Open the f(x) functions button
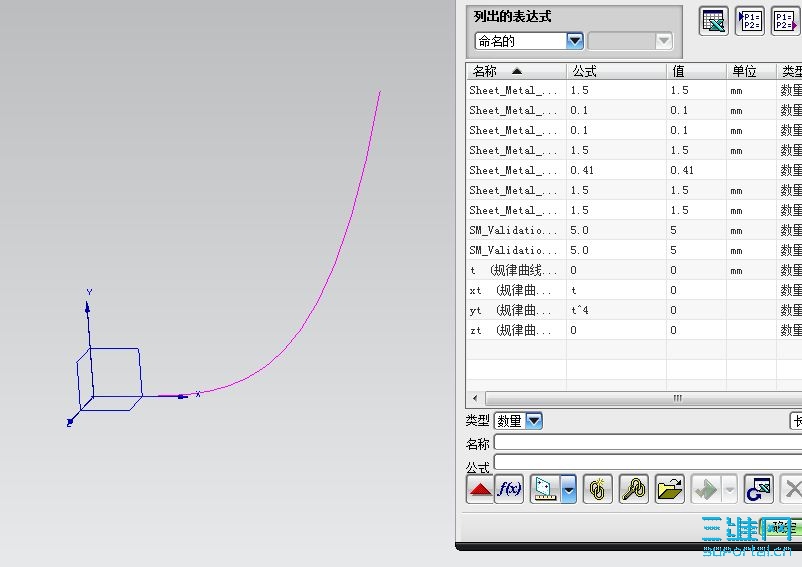802x567 pixels. click(509, 489)
